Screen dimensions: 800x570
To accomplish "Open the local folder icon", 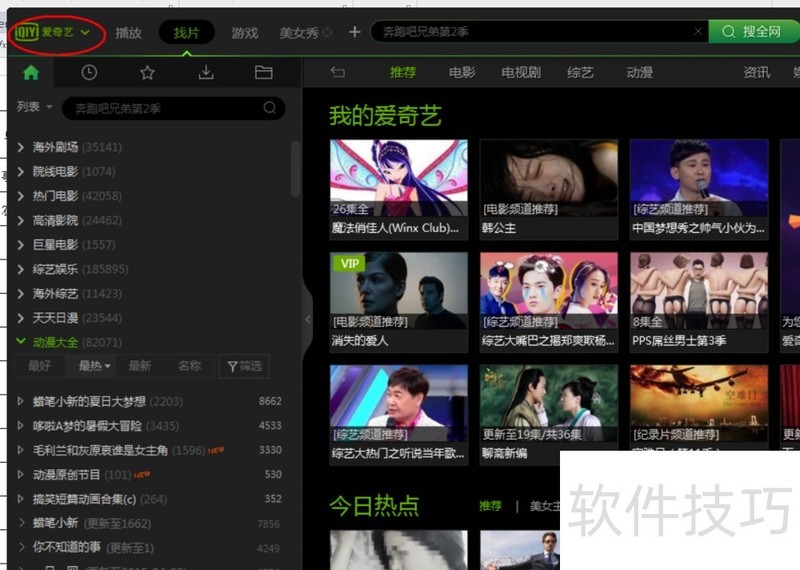I will click(x=263, y=72).
